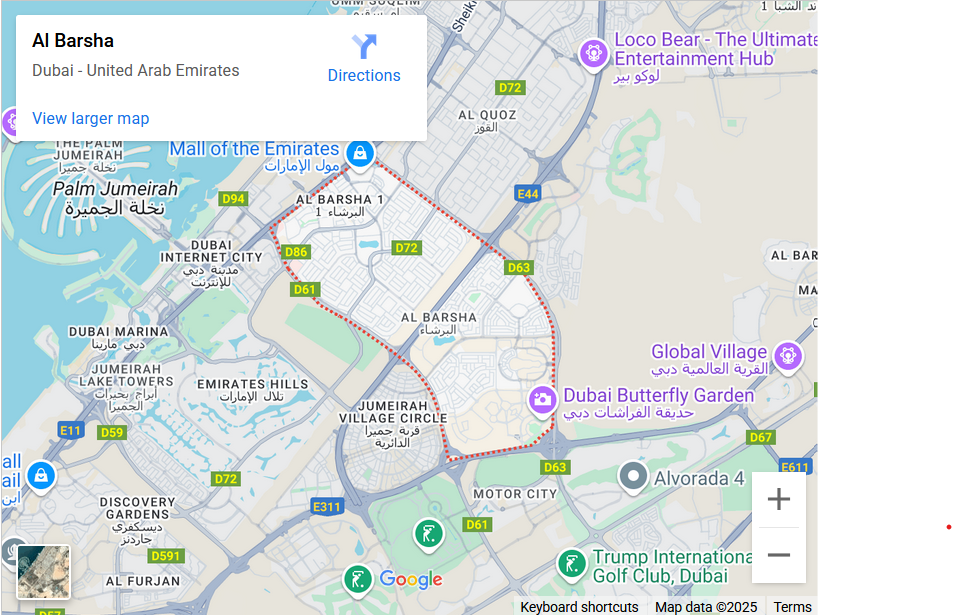The height and width of the screenshot is (616, 953).
Task: Switch to satellite view via the thumbnail
Action: 42,571
